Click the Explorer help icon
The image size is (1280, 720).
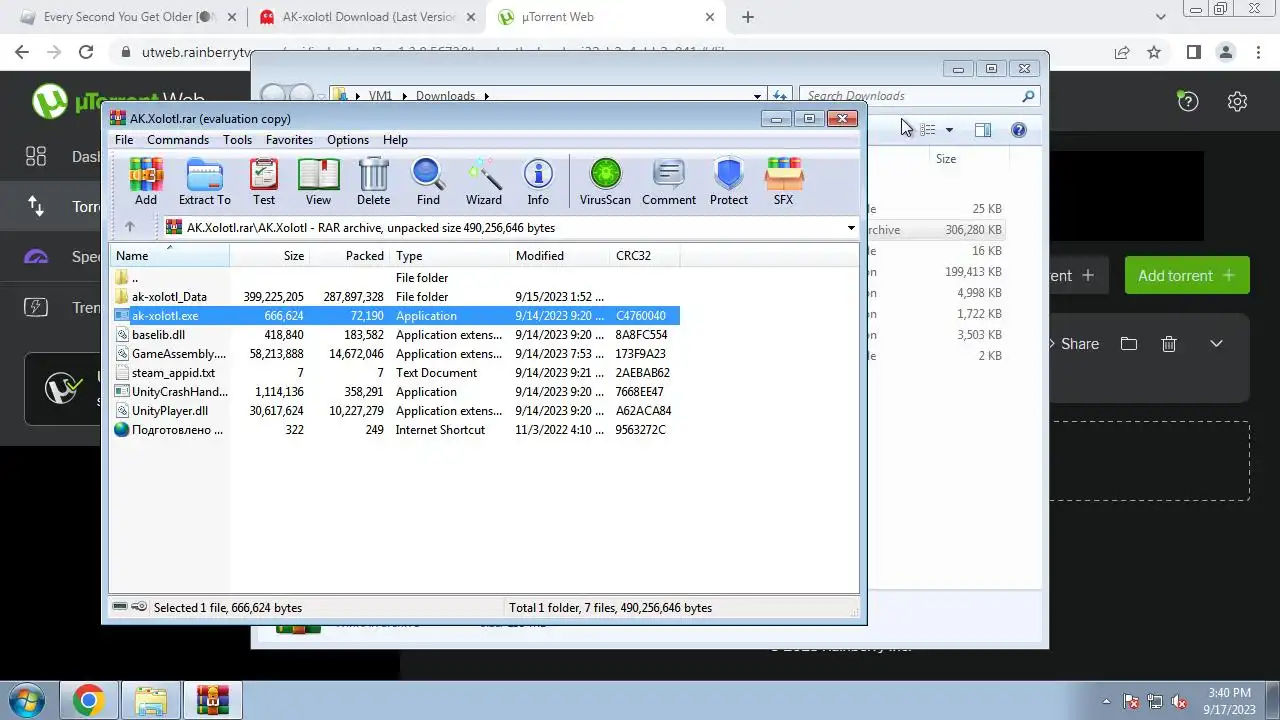1018,130
